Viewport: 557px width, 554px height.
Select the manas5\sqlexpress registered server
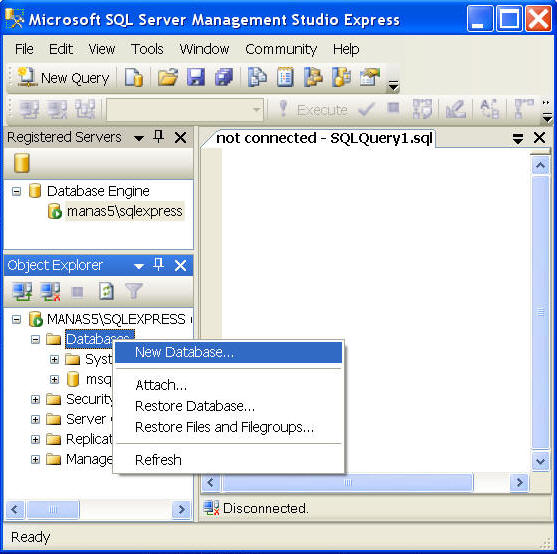point(124,211)
